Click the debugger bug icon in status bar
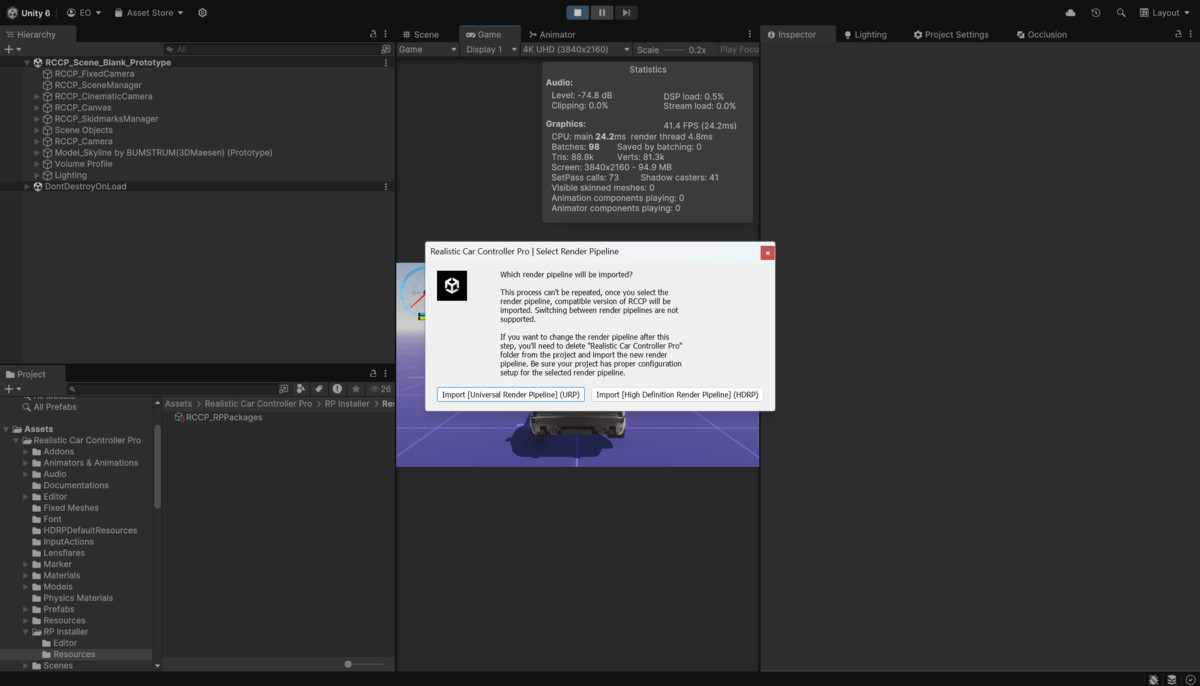 [1154, 680]
